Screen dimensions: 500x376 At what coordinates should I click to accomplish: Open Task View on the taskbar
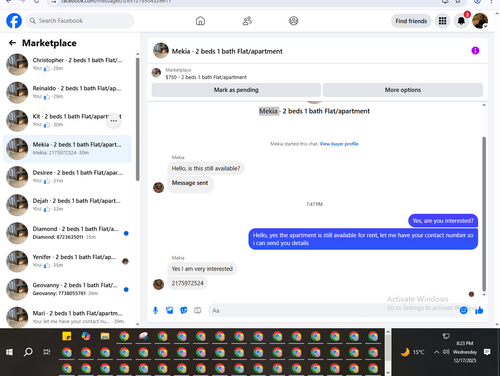pyautogui.click(x=47, y=352)
